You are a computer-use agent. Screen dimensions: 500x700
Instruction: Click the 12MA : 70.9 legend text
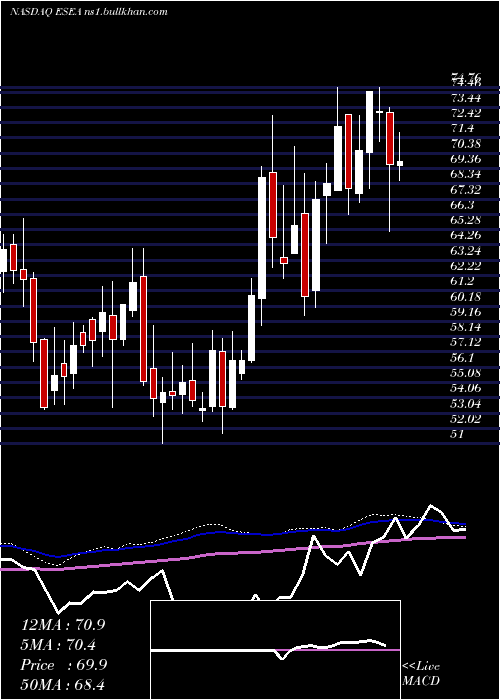point(63,624)
